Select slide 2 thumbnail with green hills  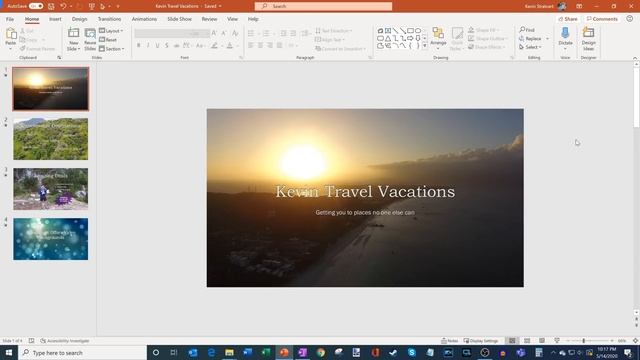[x=51, y=139]
